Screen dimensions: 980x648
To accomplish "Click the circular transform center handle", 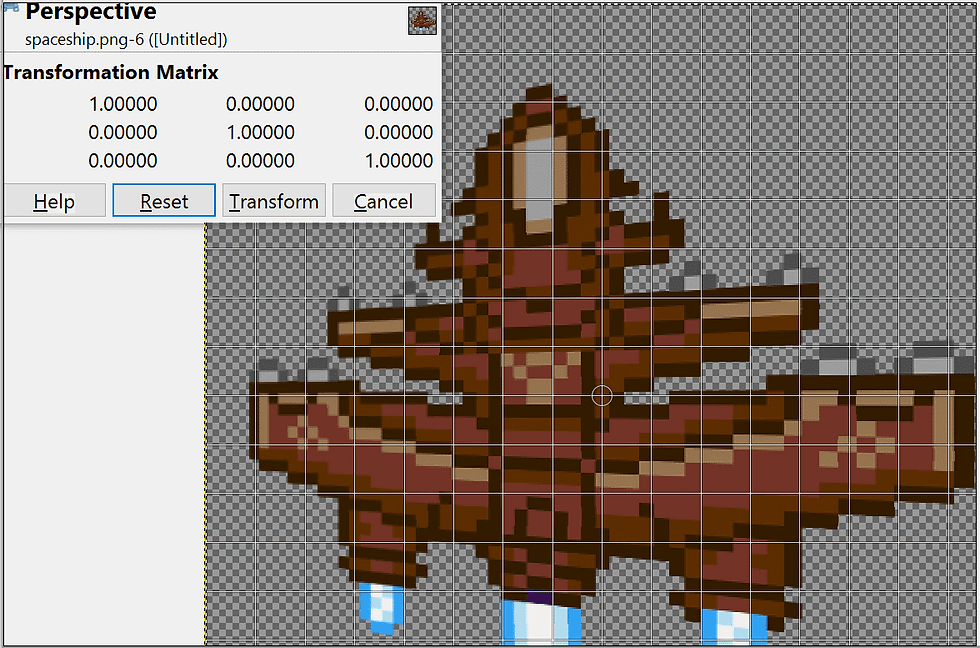I will (602, 395).
